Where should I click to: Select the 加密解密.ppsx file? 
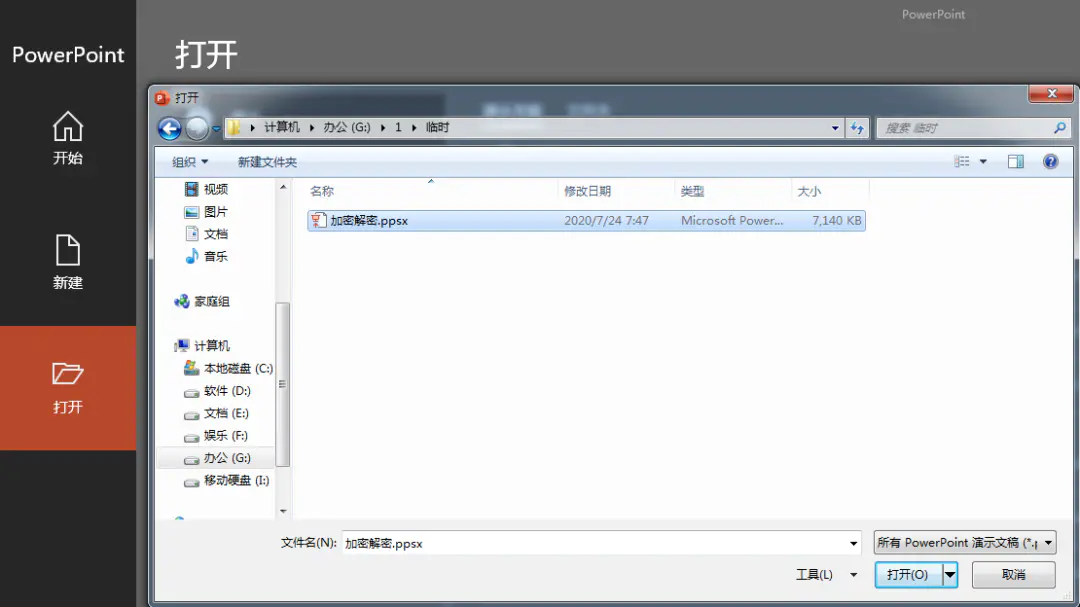pyautogui.click(x=368, y=221)
